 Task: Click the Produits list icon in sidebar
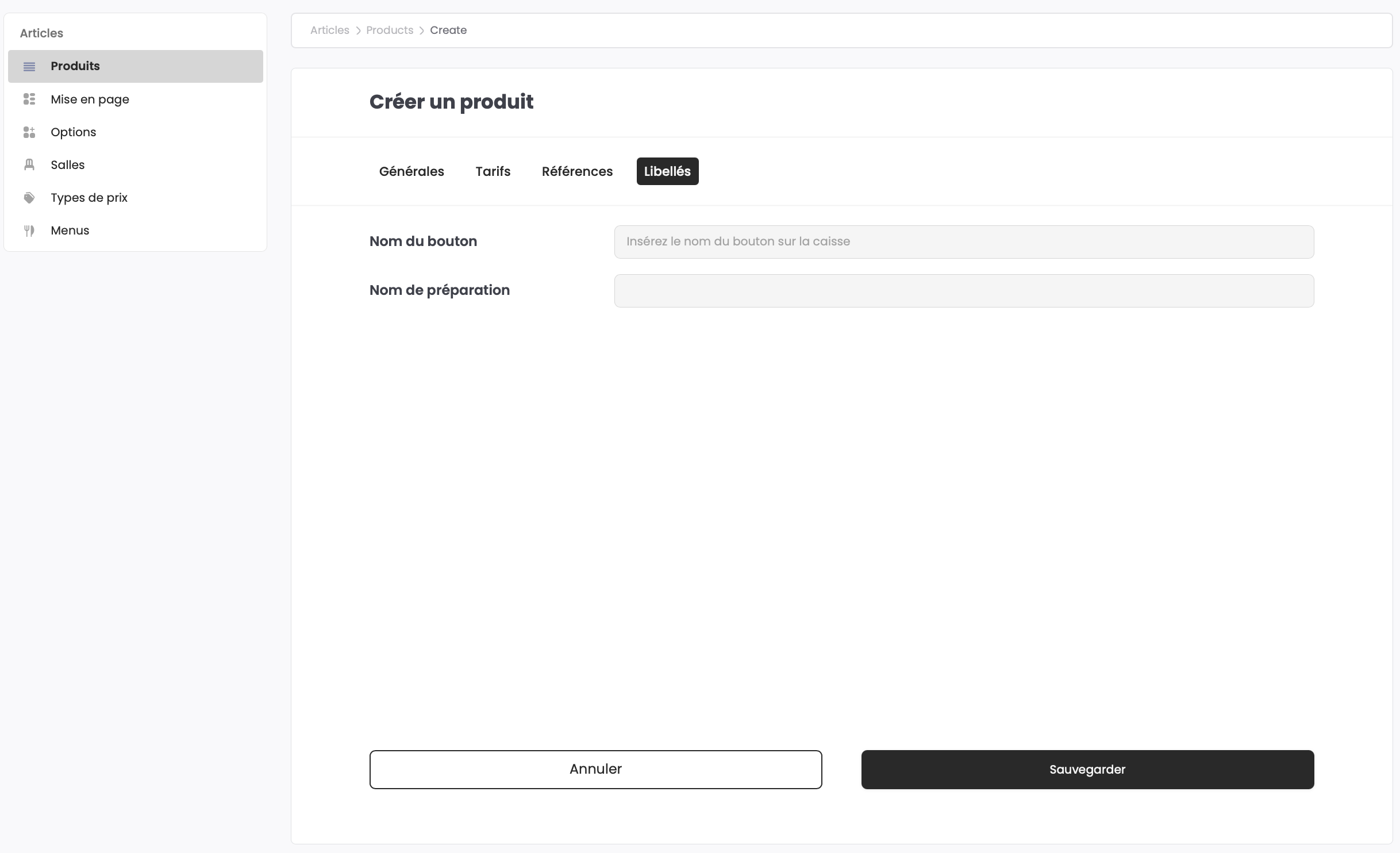coord(29,67)
